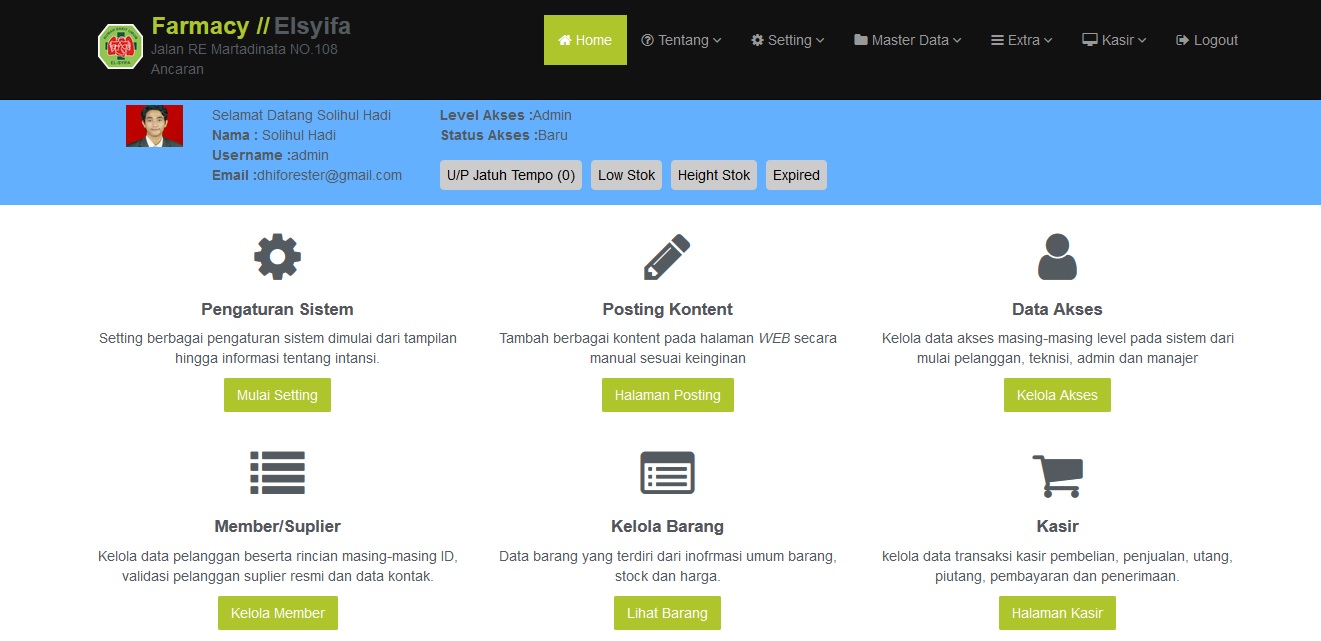The image size is (1321, 641).
Task: Expand the Setting dropdown menu
Action: [x=788, y=40]
